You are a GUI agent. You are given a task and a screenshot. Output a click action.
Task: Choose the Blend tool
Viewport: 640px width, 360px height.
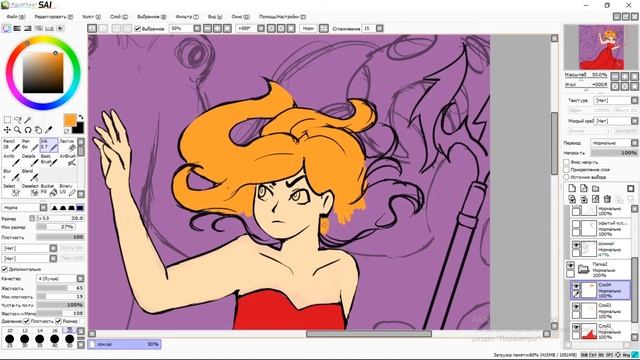(x=30, y=175)
